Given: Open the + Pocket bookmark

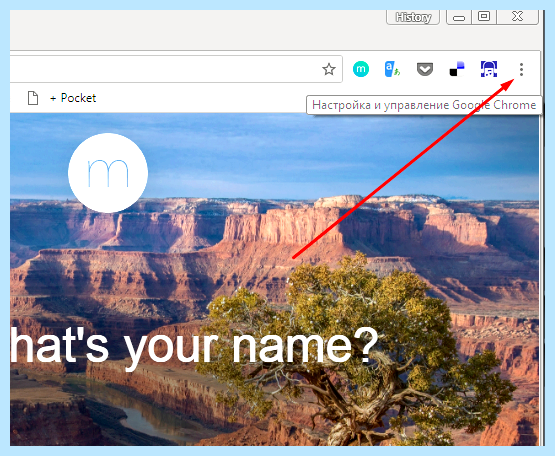Looking at the screenshot, I should pos(73,98).
